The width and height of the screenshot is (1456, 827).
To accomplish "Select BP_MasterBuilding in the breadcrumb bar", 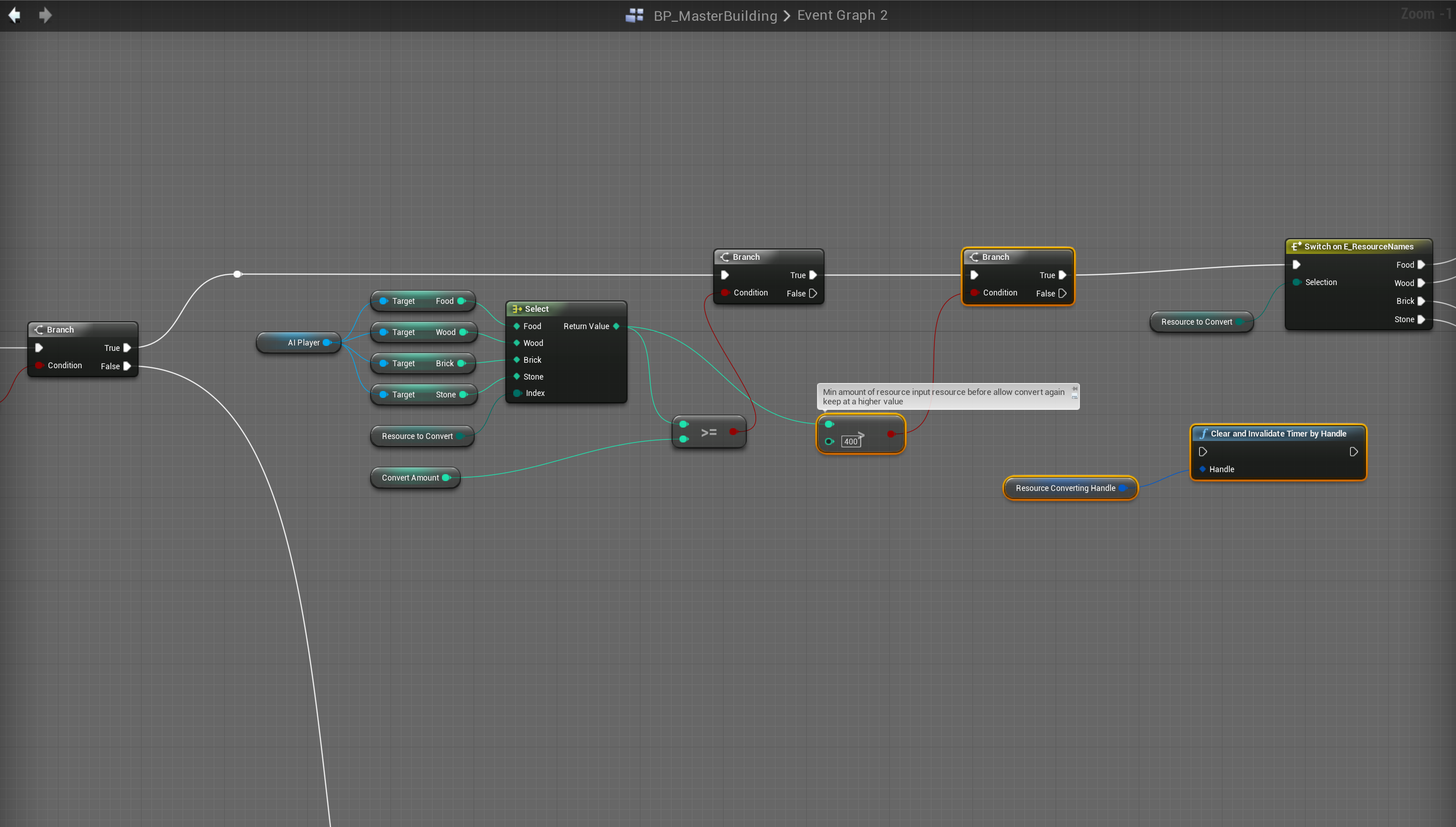I will tap(716, 15).
